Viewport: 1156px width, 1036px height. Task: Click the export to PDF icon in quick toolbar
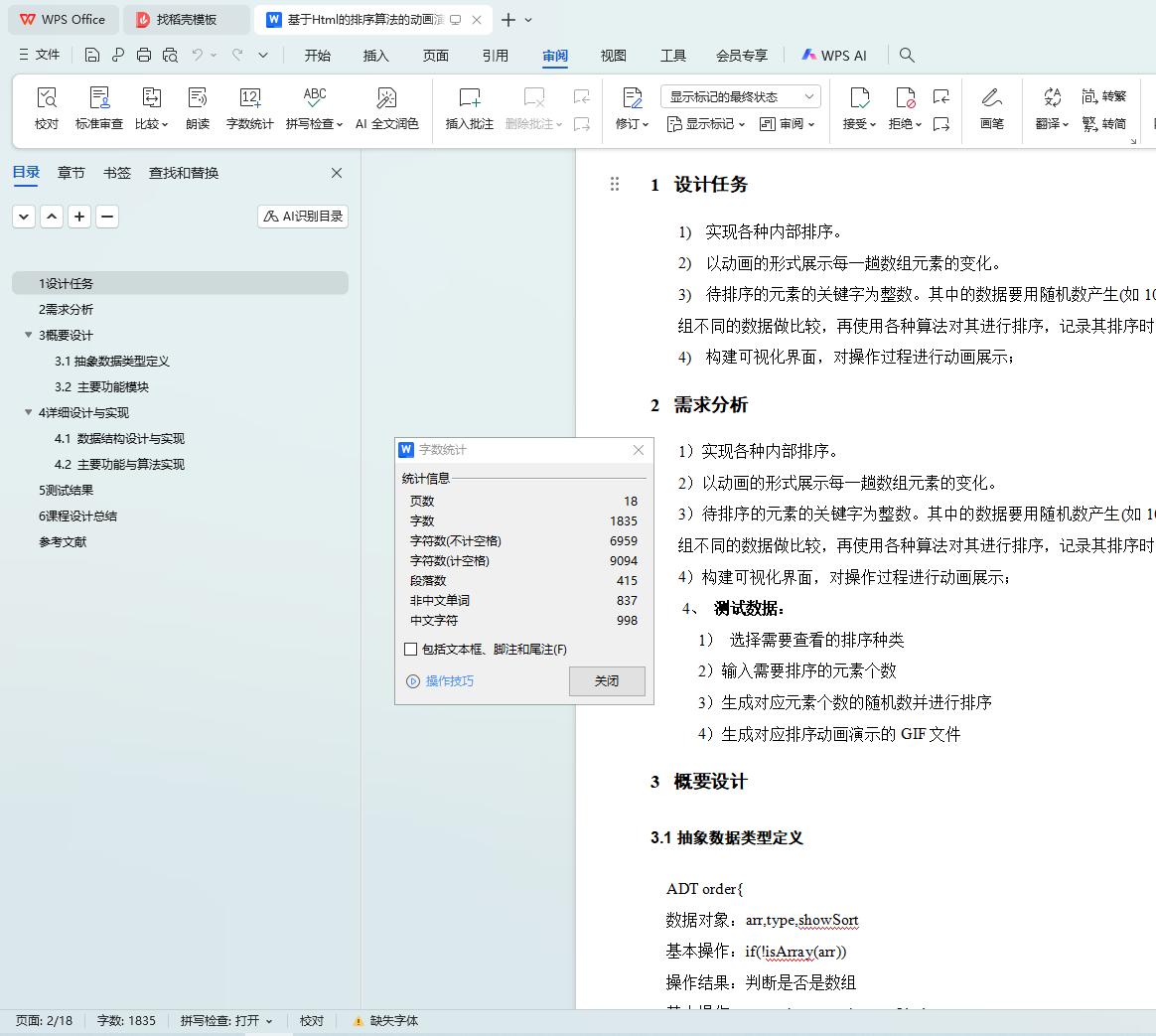[x=118, y=55]
